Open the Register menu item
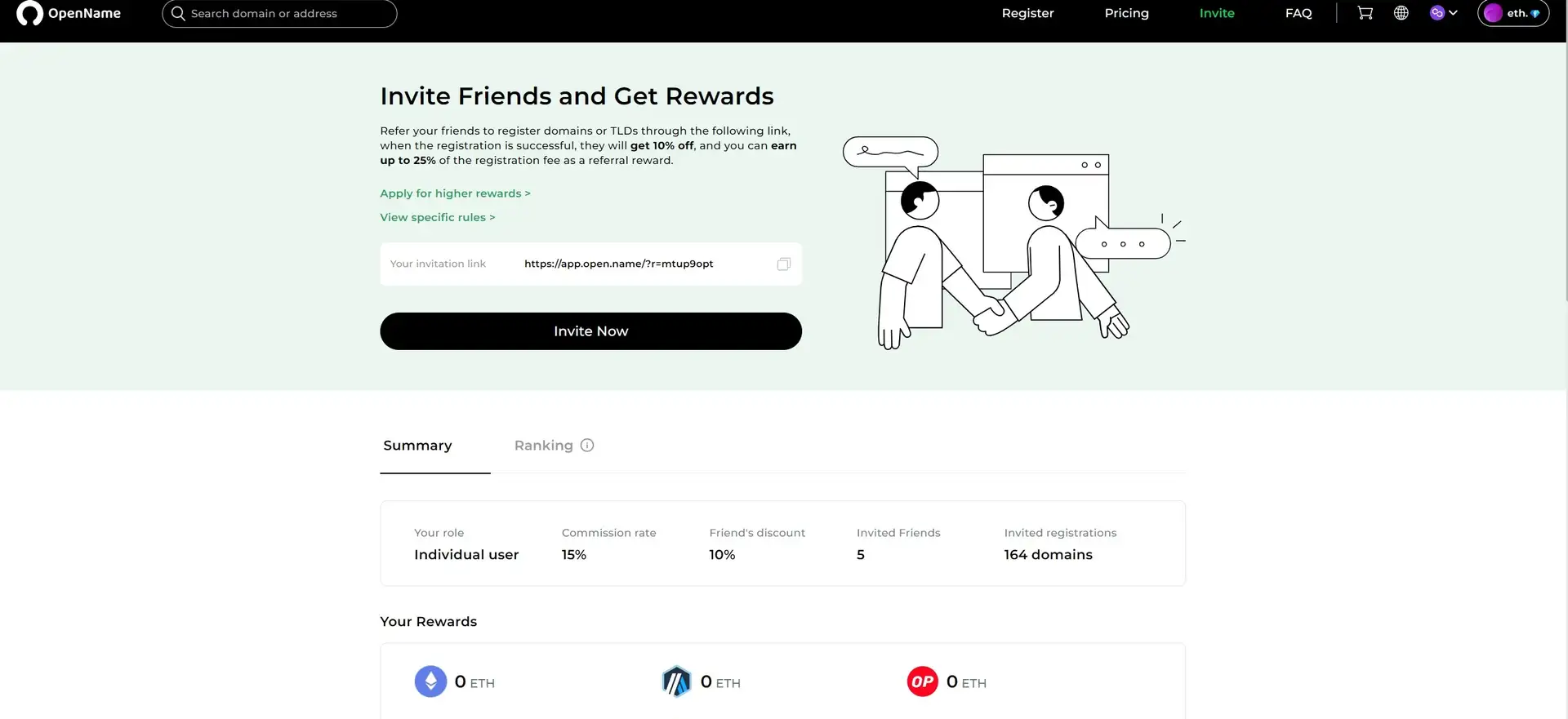This screenshot has height=719, width=1568. (1027, 13)
